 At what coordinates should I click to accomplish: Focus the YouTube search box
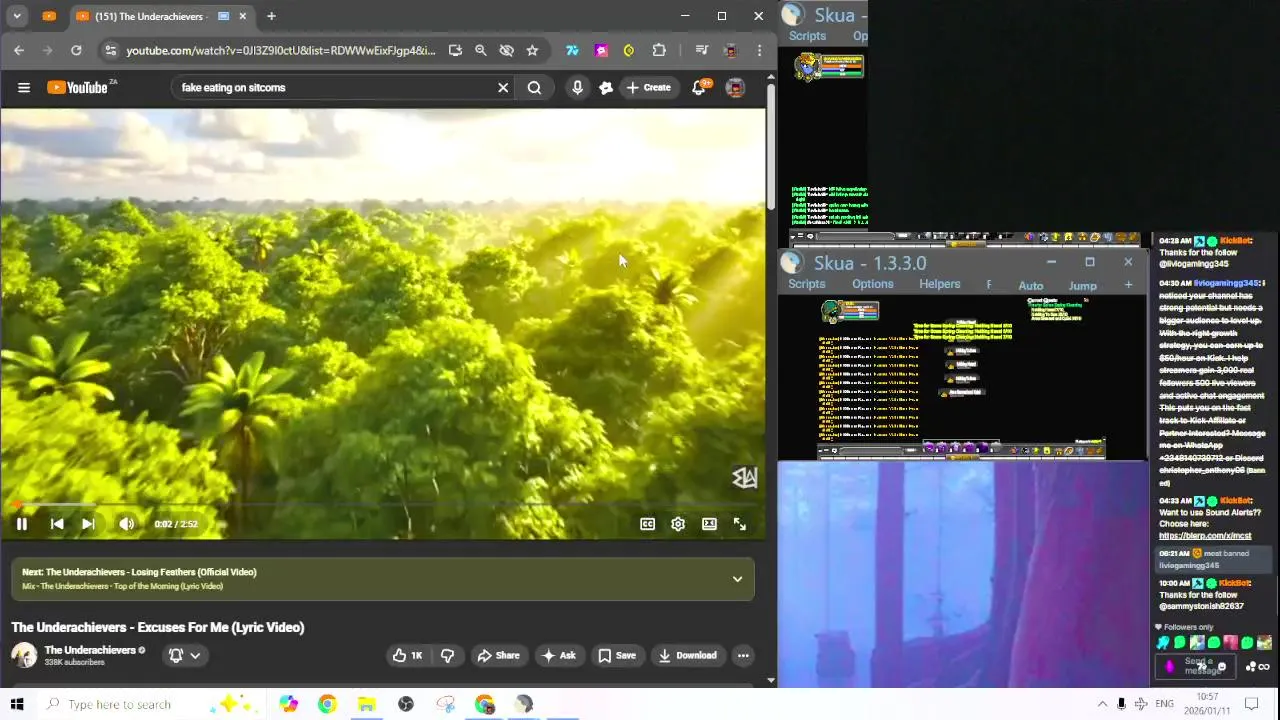tap(335, 88)
